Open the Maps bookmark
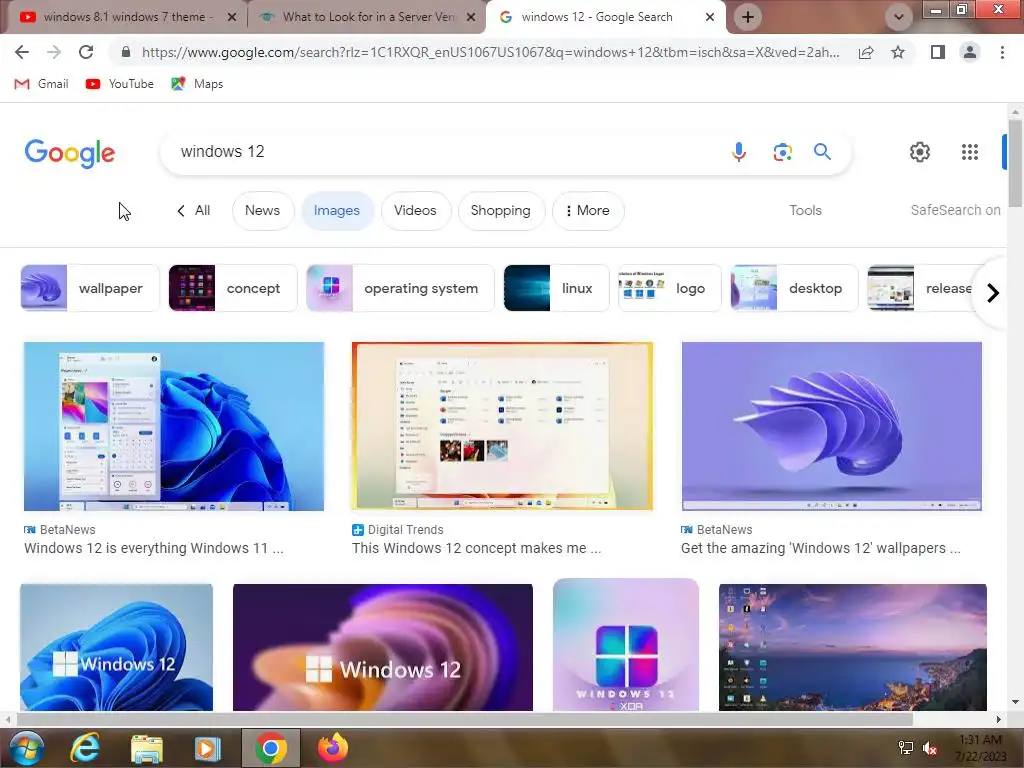 pos(197,84)
